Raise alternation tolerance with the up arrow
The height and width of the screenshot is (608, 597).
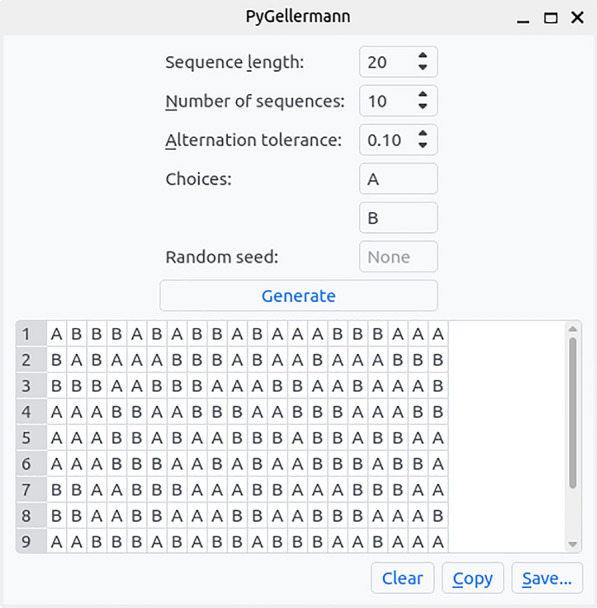tap(423, 133)
